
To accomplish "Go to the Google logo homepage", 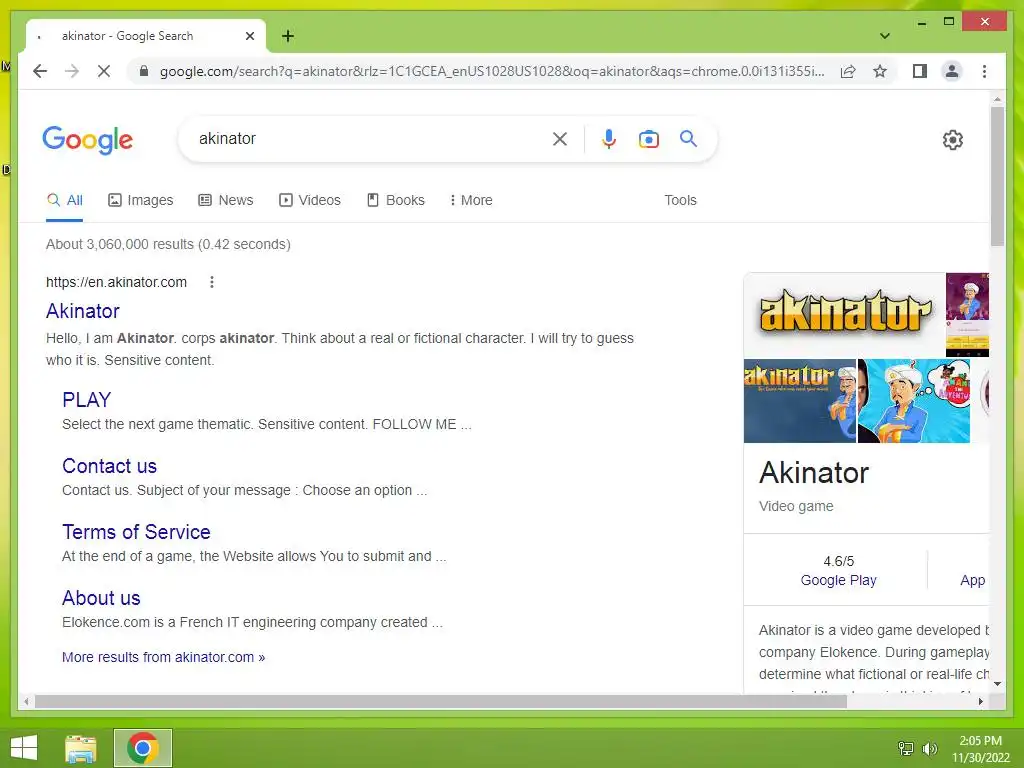I will 88,140.
